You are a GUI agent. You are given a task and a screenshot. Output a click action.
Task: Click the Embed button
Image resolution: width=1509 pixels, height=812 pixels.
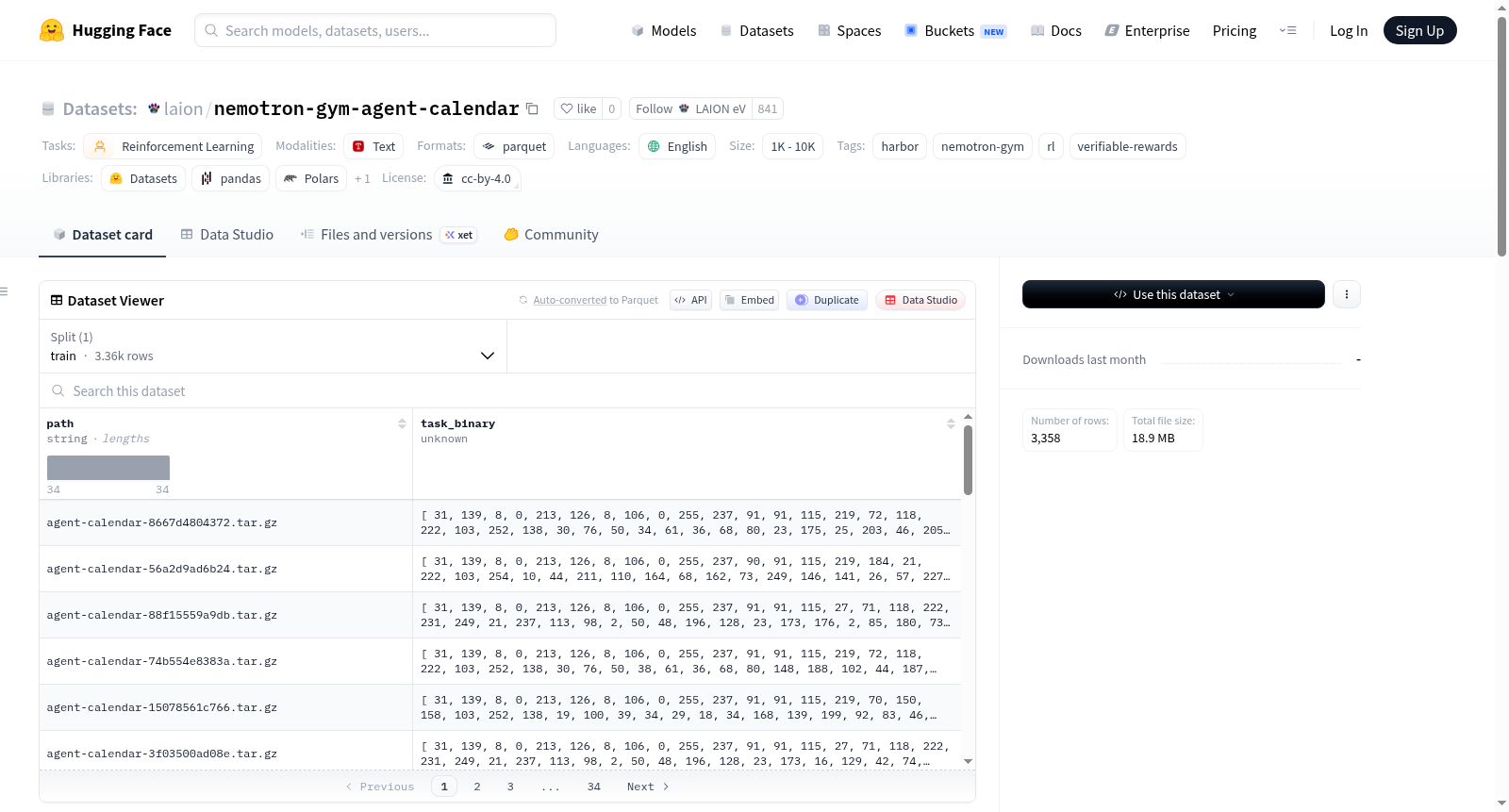750,300
